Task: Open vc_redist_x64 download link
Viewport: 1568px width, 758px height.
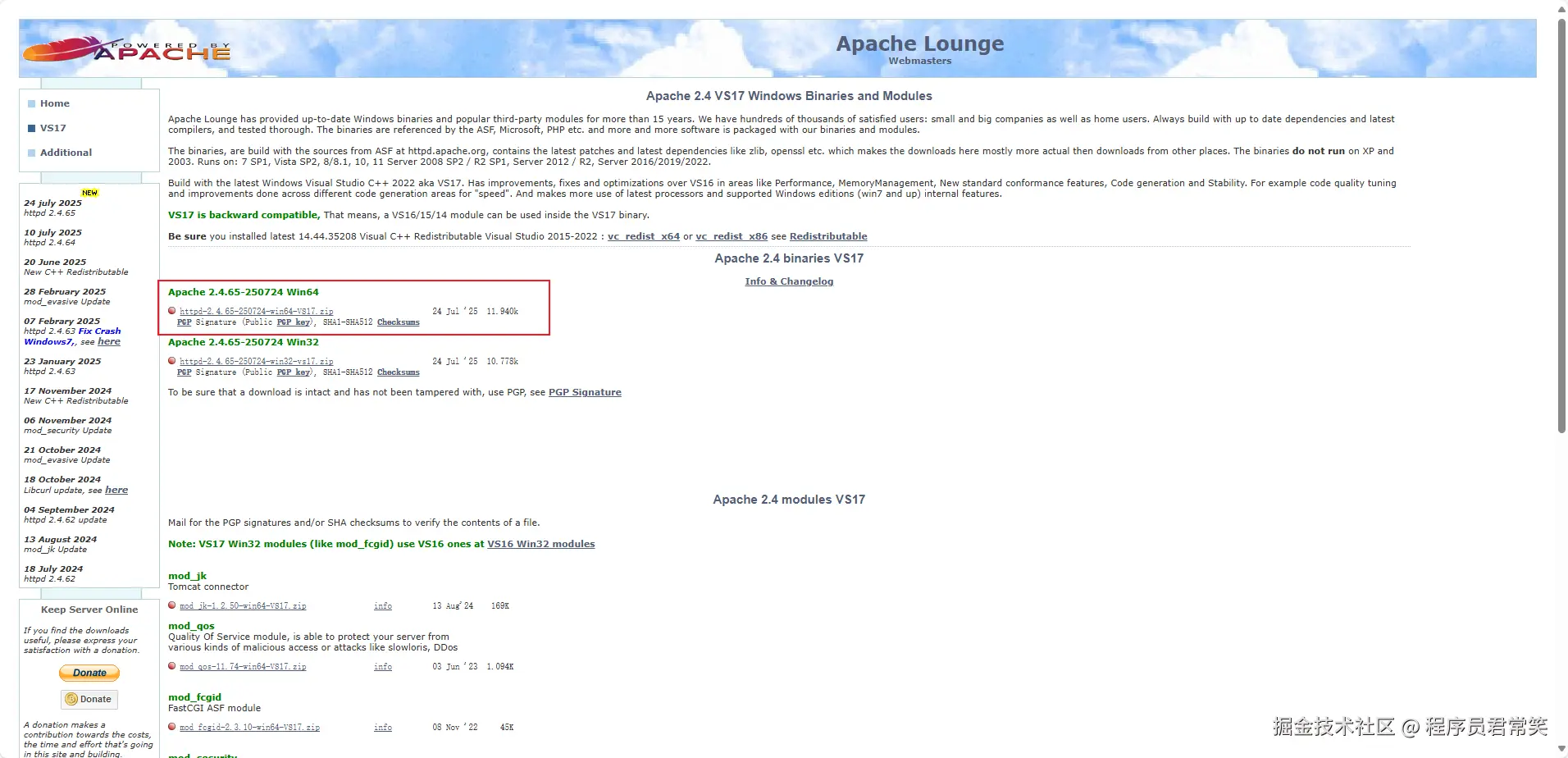Action: (x=644, y=236)
